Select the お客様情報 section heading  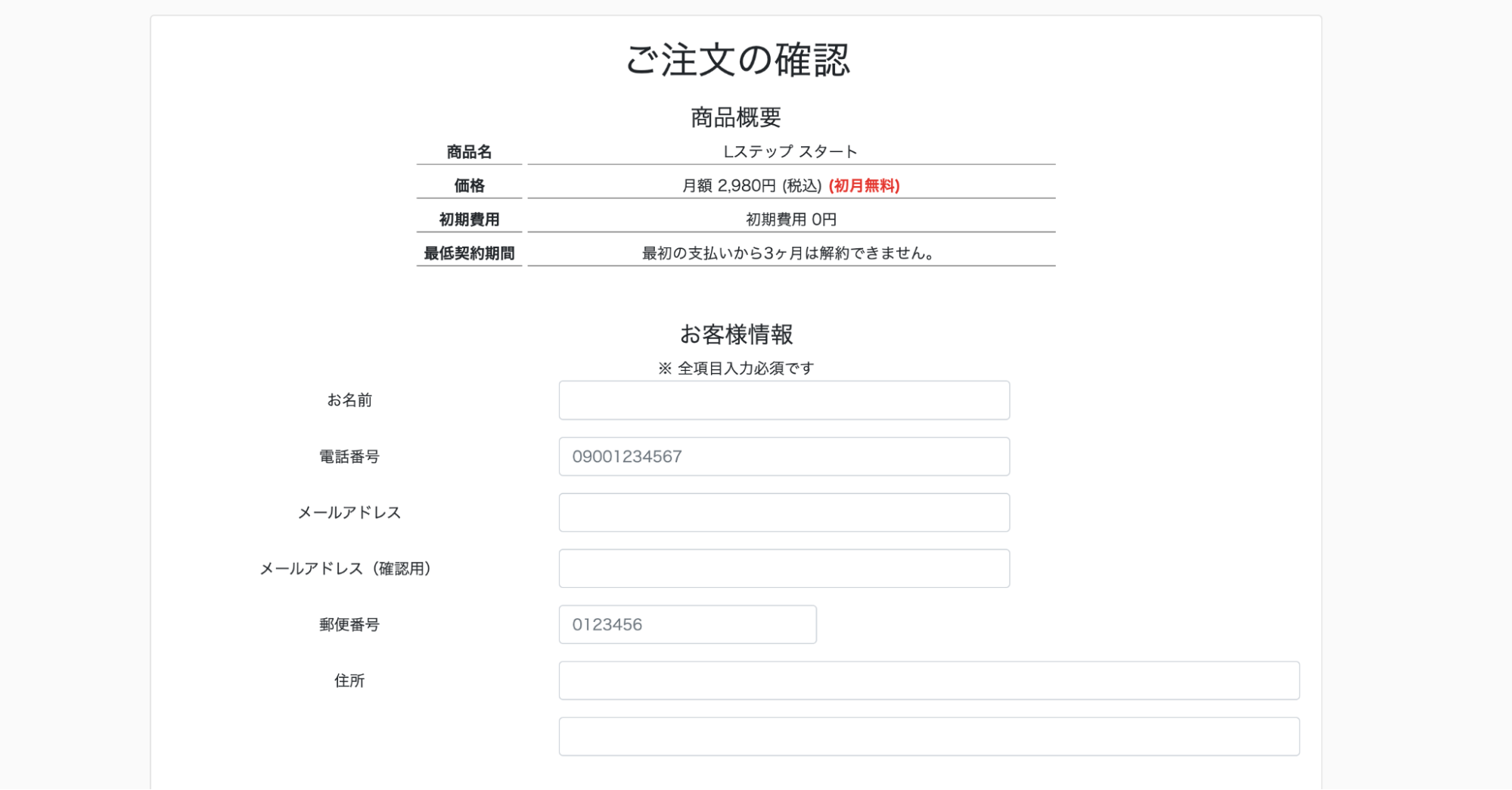coord(736,334)
